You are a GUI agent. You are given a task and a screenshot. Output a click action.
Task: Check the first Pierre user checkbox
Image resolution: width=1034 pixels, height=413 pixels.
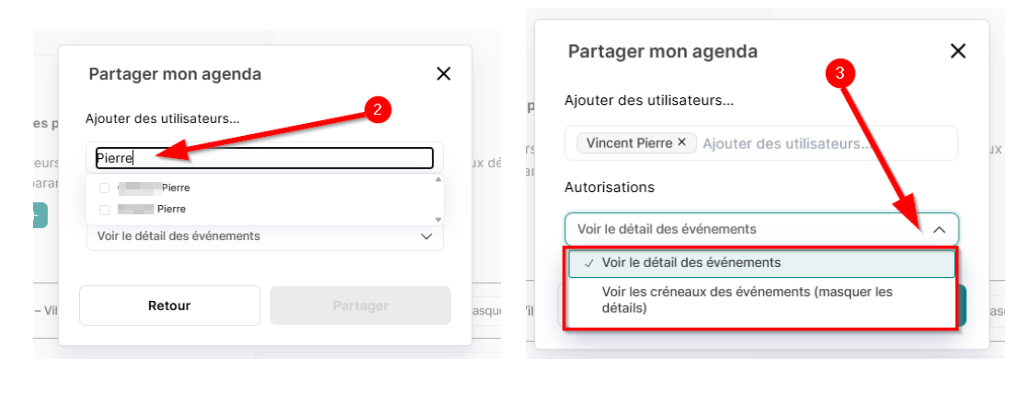(104, 188)
